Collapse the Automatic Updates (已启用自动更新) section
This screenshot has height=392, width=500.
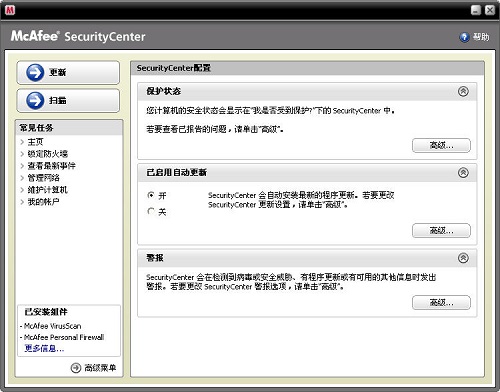463,172
